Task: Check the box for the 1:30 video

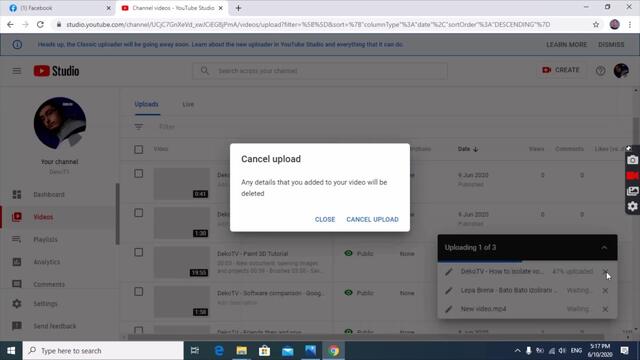Action: (x=139, y=213)
